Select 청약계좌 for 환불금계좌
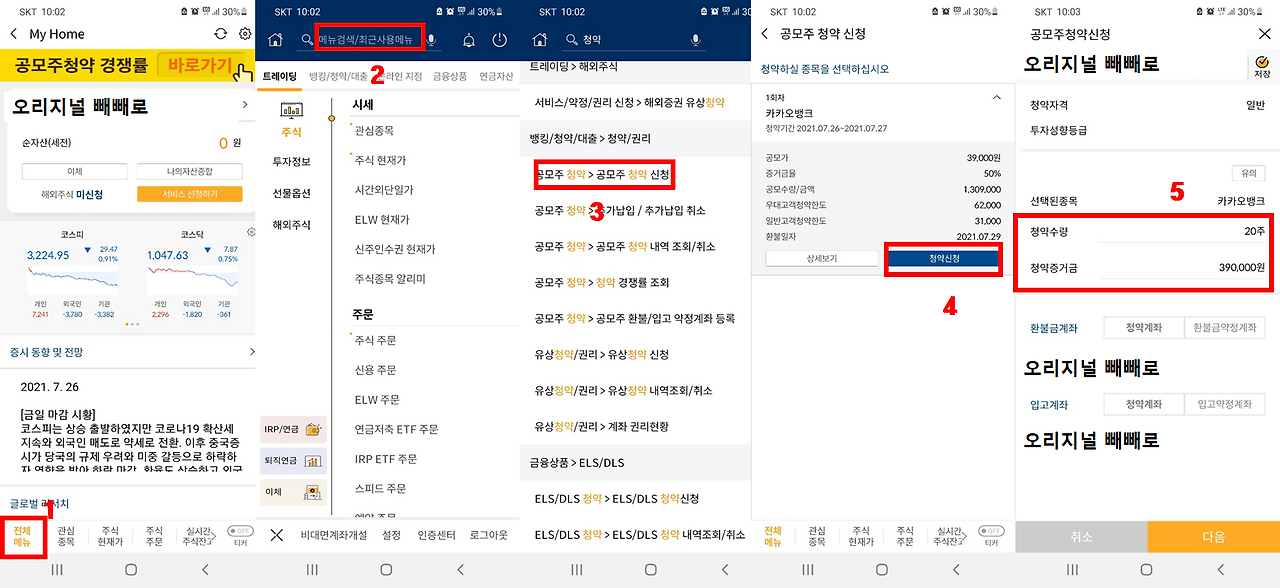Viewport: 1280px width, 588px height. (x=1143, y=328)
